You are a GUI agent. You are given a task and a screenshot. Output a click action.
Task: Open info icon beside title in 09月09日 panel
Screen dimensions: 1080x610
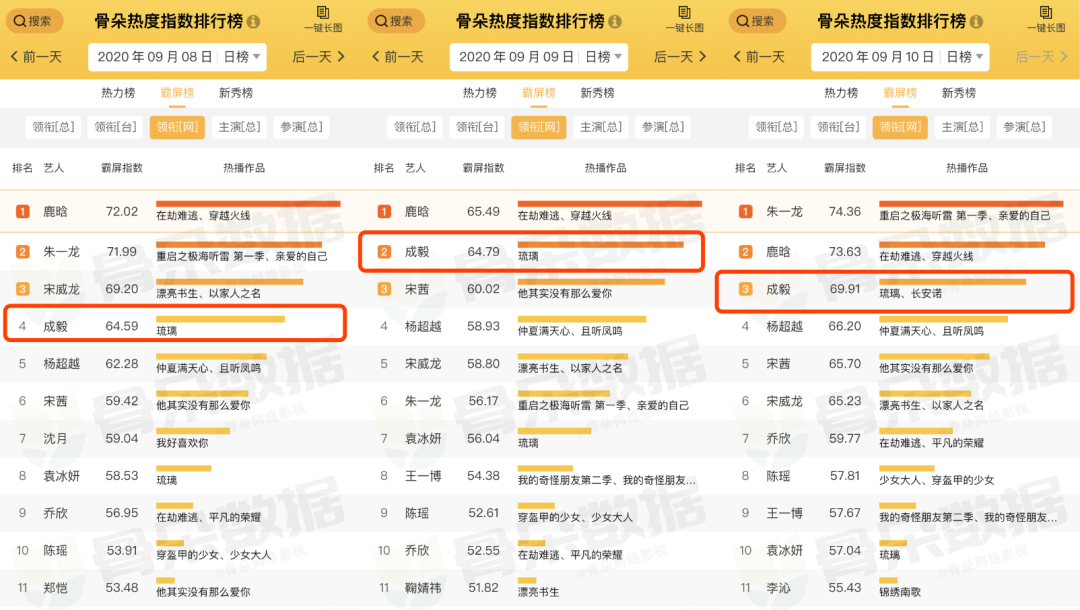click(x=615, y=21)
